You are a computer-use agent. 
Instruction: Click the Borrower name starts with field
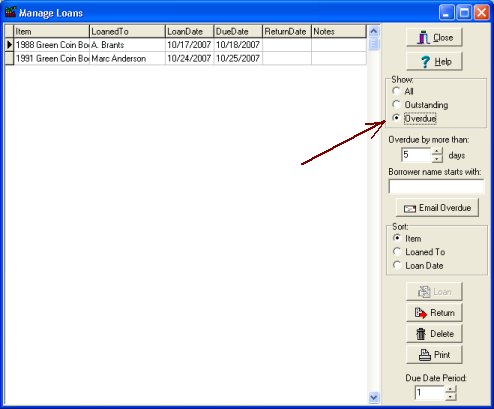coord(436,186)
